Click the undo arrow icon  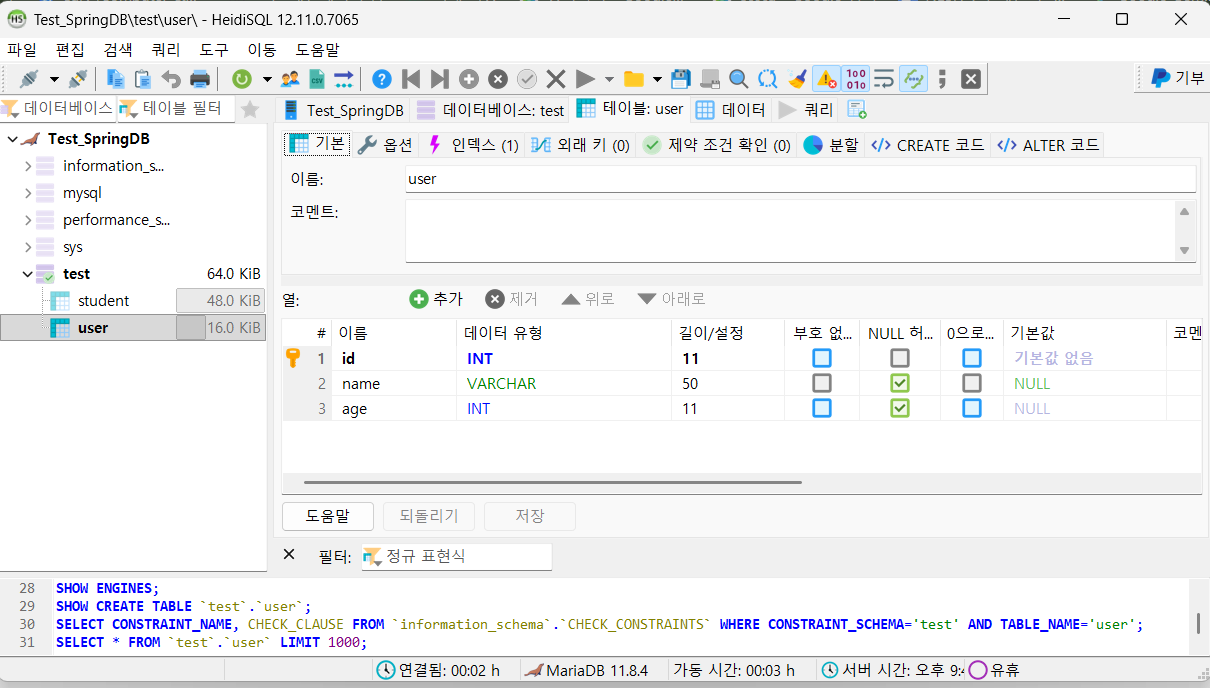171,78
